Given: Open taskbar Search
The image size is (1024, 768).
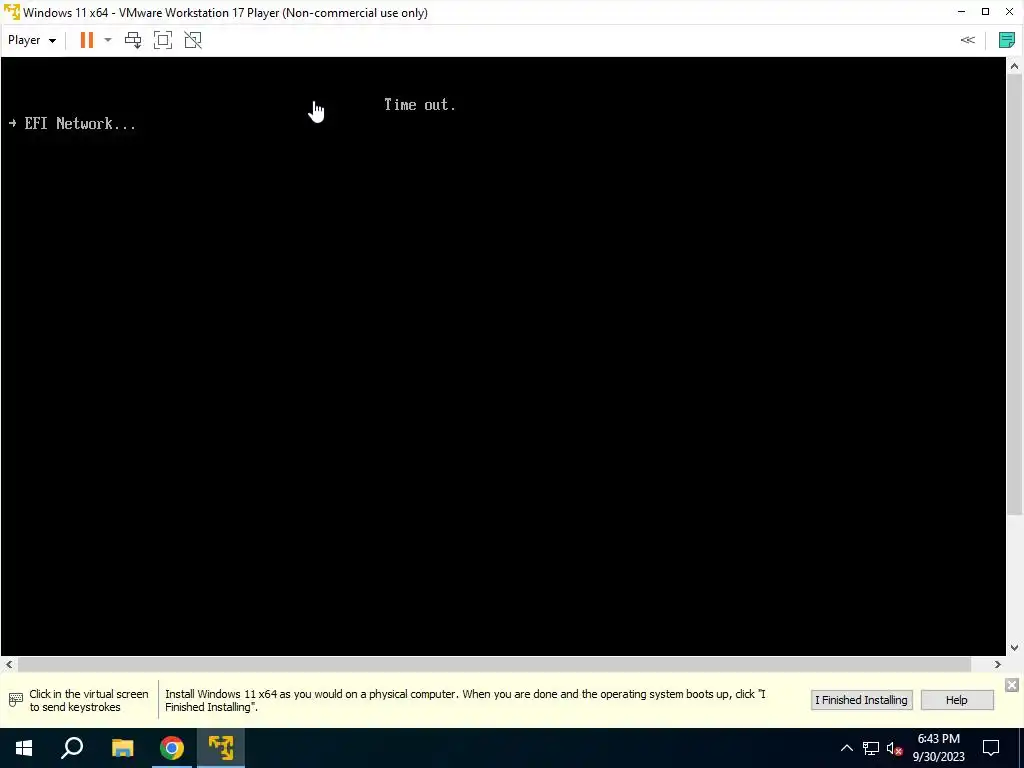Looking at the screenshot, I should (x=72, y=748).
